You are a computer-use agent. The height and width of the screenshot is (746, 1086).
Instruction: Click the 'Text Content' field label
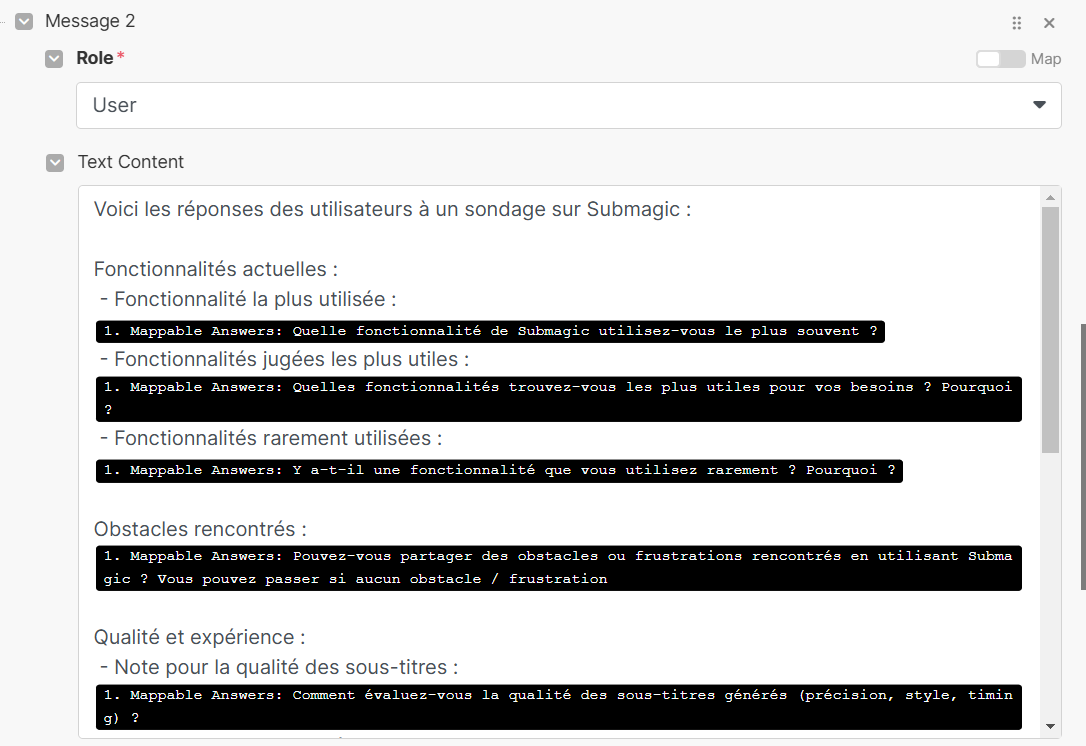tap(131, 162)
